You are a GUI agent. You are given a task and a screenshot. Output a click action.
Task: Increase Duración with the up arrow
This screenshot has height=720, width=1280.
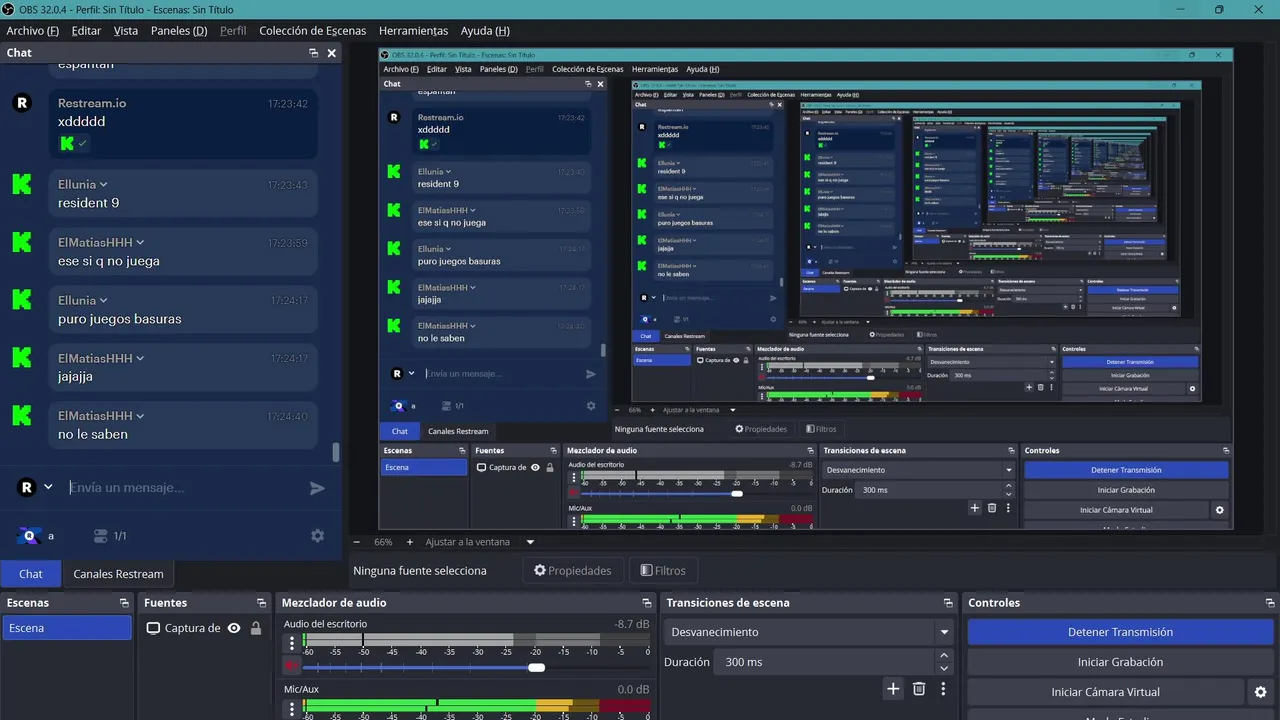(944, 656)
